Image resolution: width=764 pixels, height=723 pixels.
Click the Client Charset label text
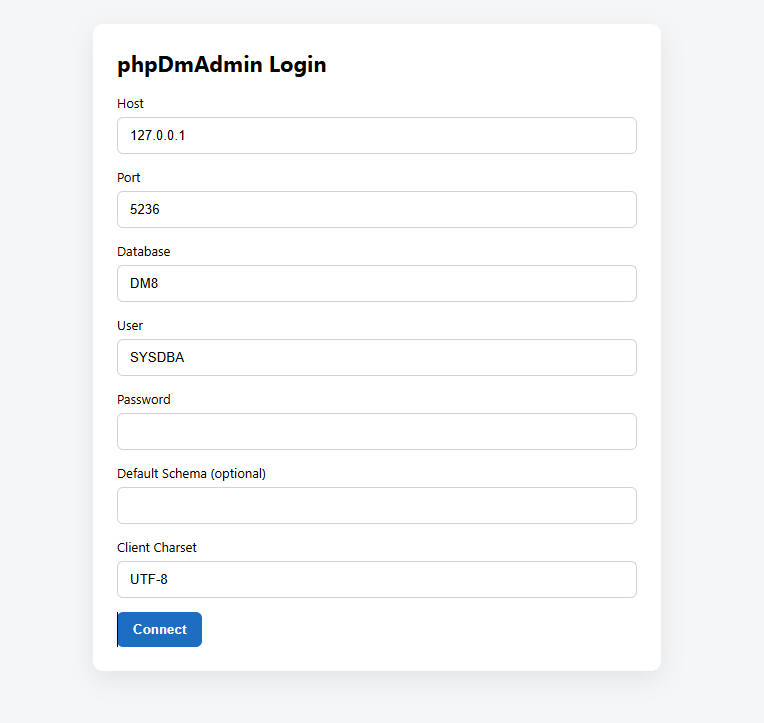point(157,548)
